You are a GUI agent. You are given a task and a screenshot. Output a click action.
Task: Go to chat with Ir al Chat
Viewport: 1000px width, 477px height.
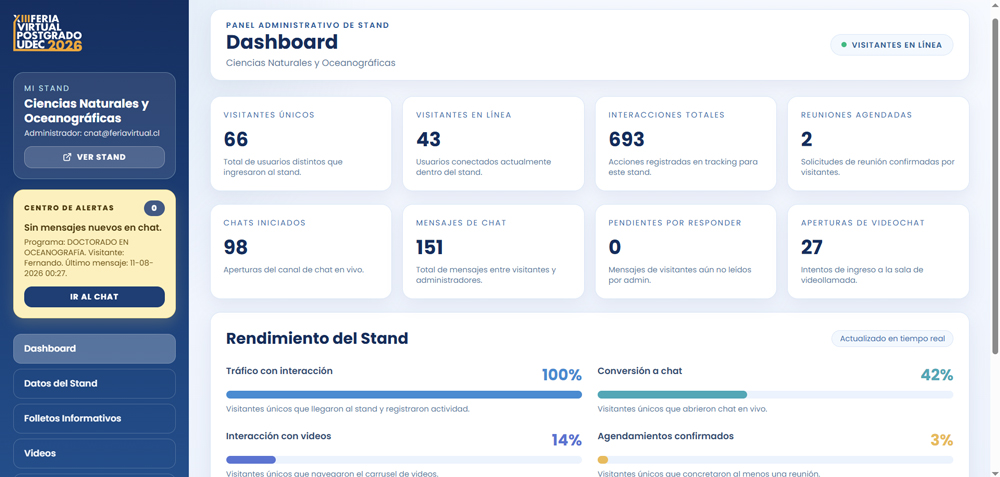(94, 297)
